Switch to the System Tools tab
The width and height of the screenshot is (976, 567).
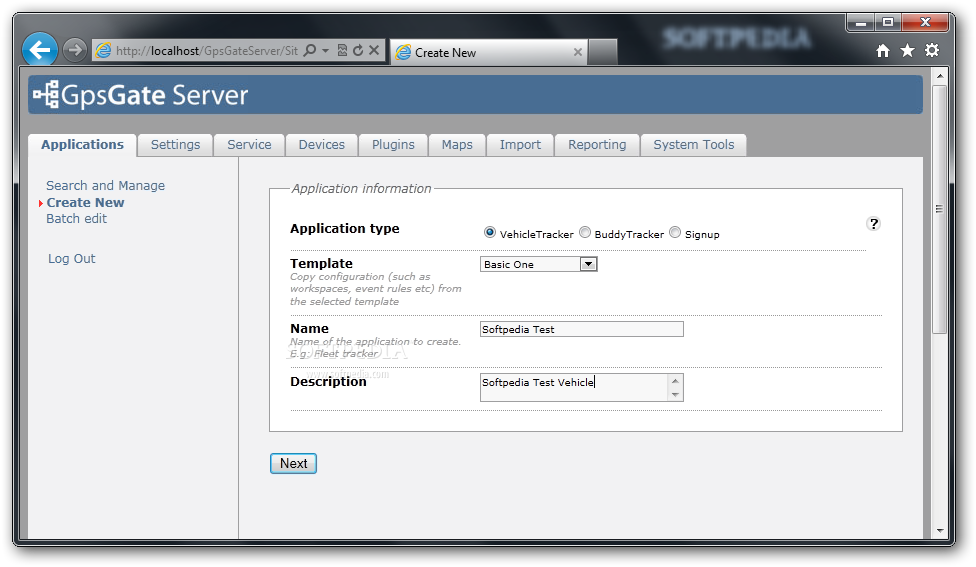pyautogui.click(x=693, y=145)
